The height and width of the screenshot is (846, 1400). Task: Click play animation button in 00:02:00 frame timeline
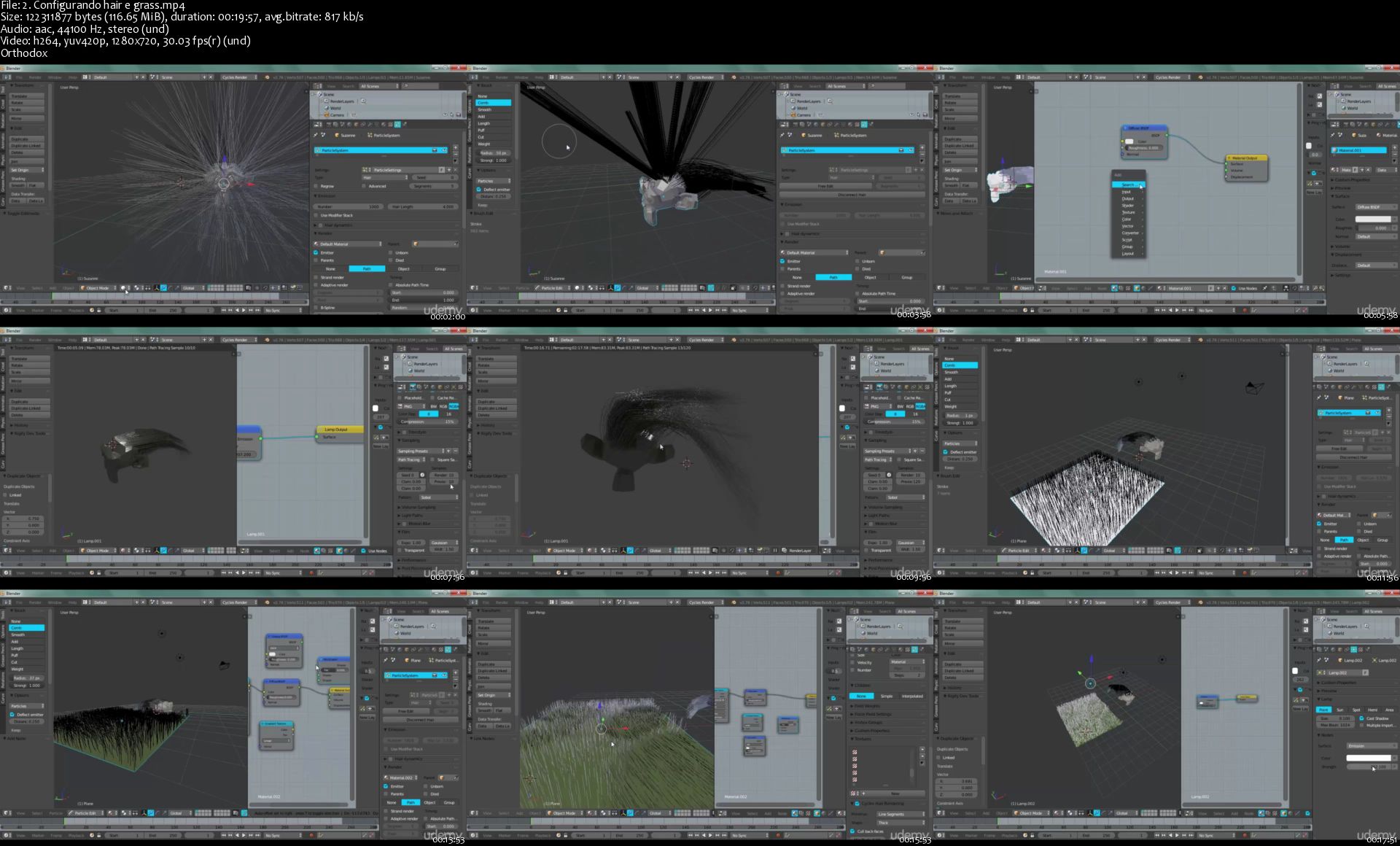tap(242, 310)
